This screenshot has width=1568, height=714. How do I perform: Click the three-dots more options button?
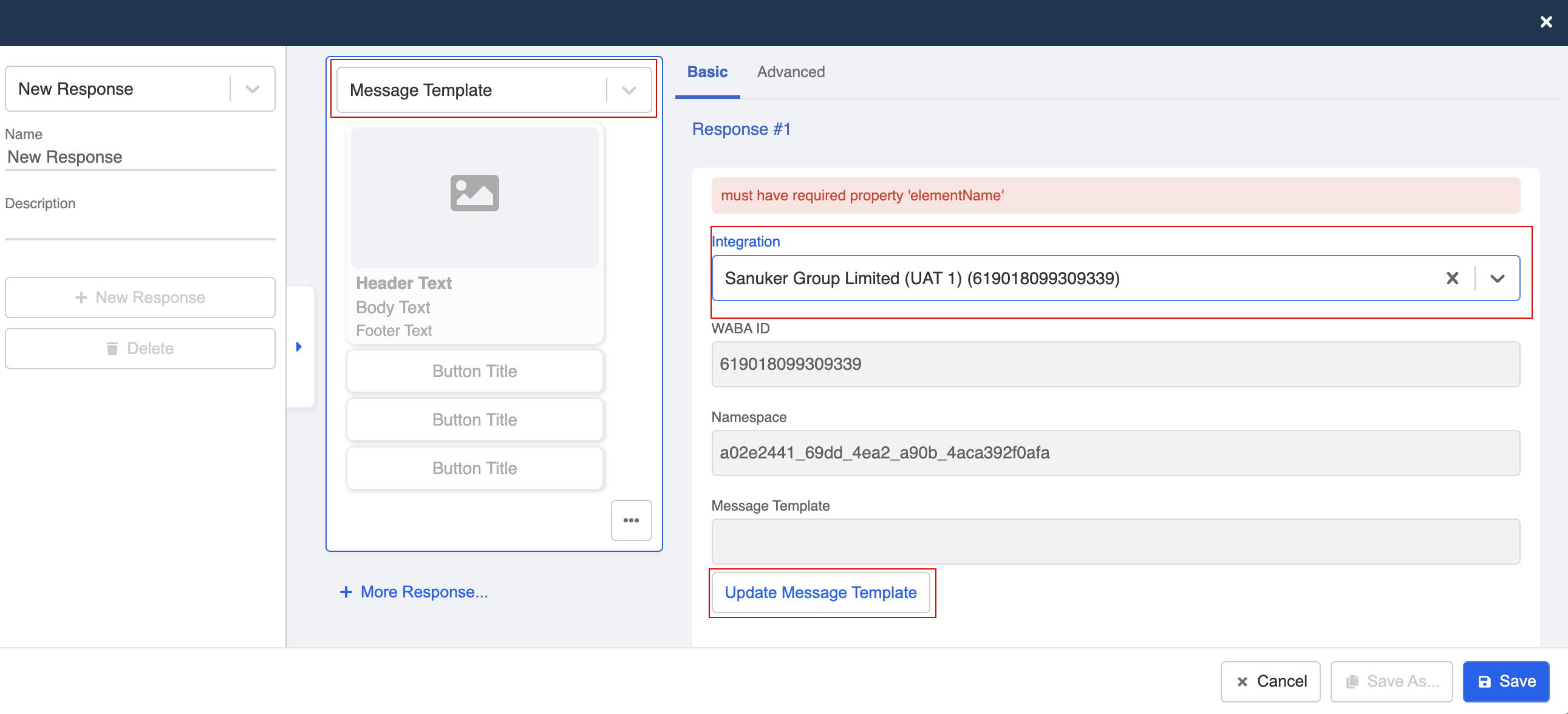click(630, 520)
